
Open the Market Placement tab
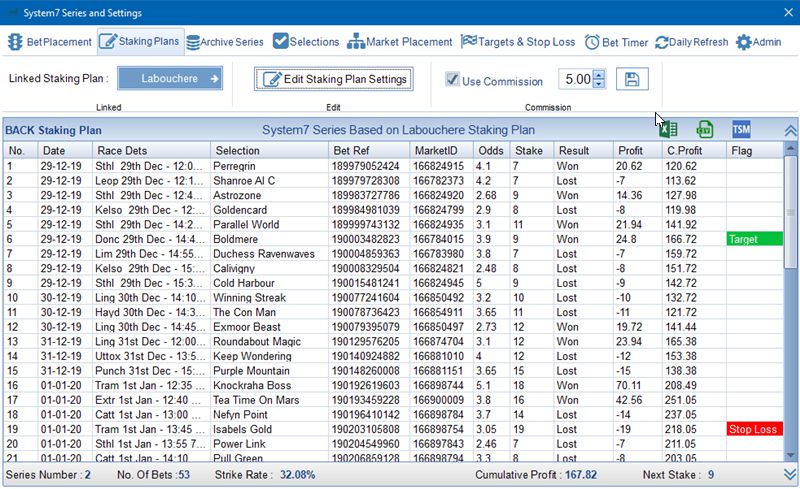click(x=400, y=42)
